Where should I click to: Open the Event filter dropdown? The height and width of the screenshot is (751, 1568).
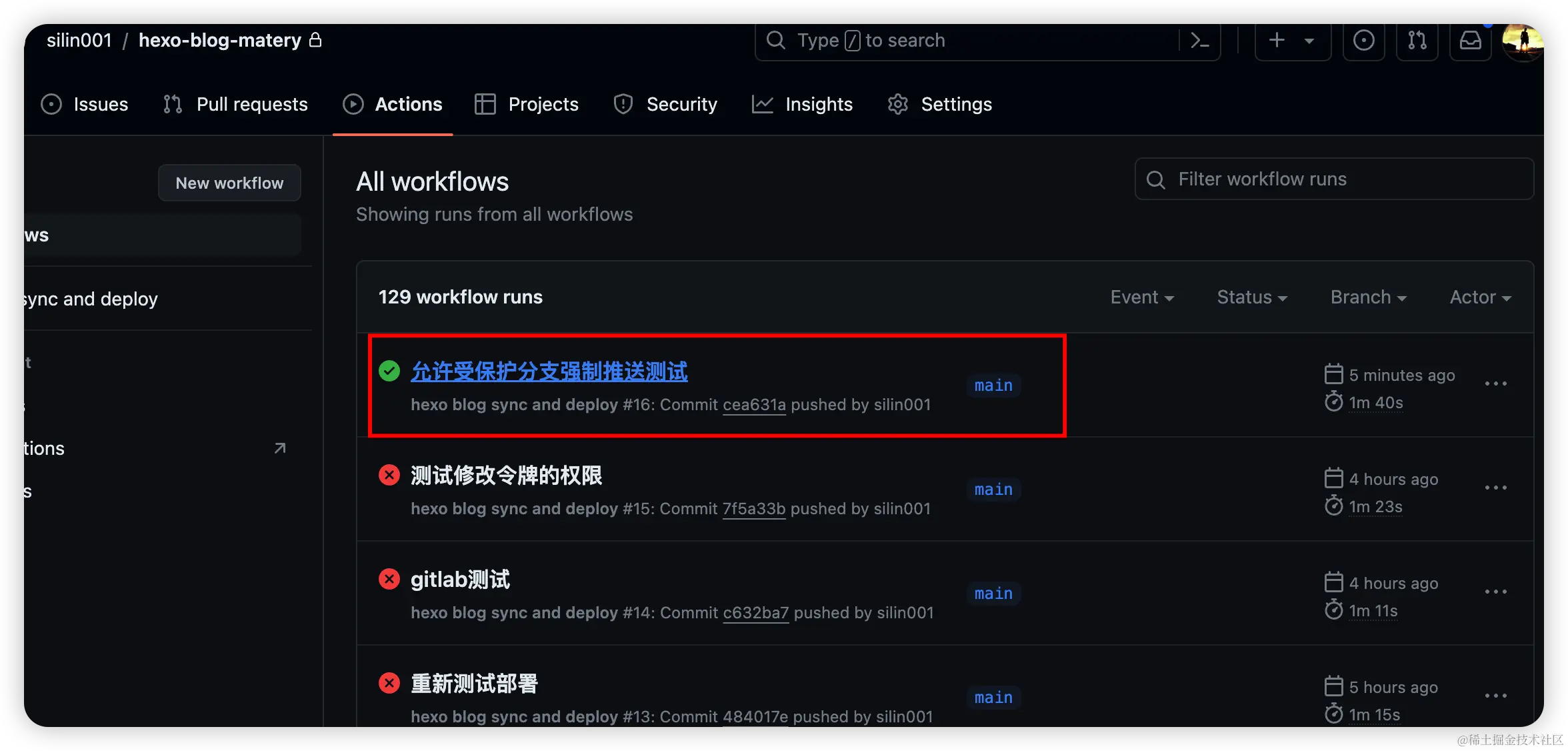1142,297
